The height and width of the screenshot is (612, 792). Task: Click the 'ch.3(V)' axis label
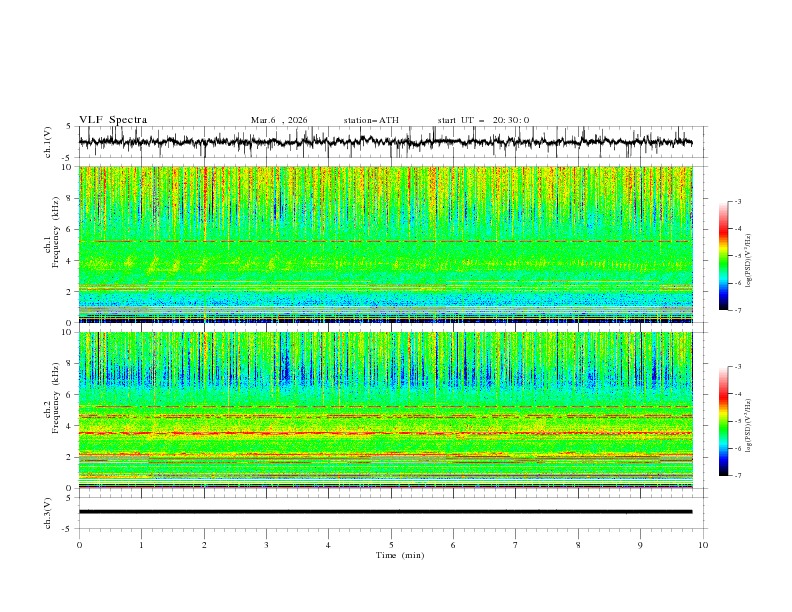[x=48, y=513]
